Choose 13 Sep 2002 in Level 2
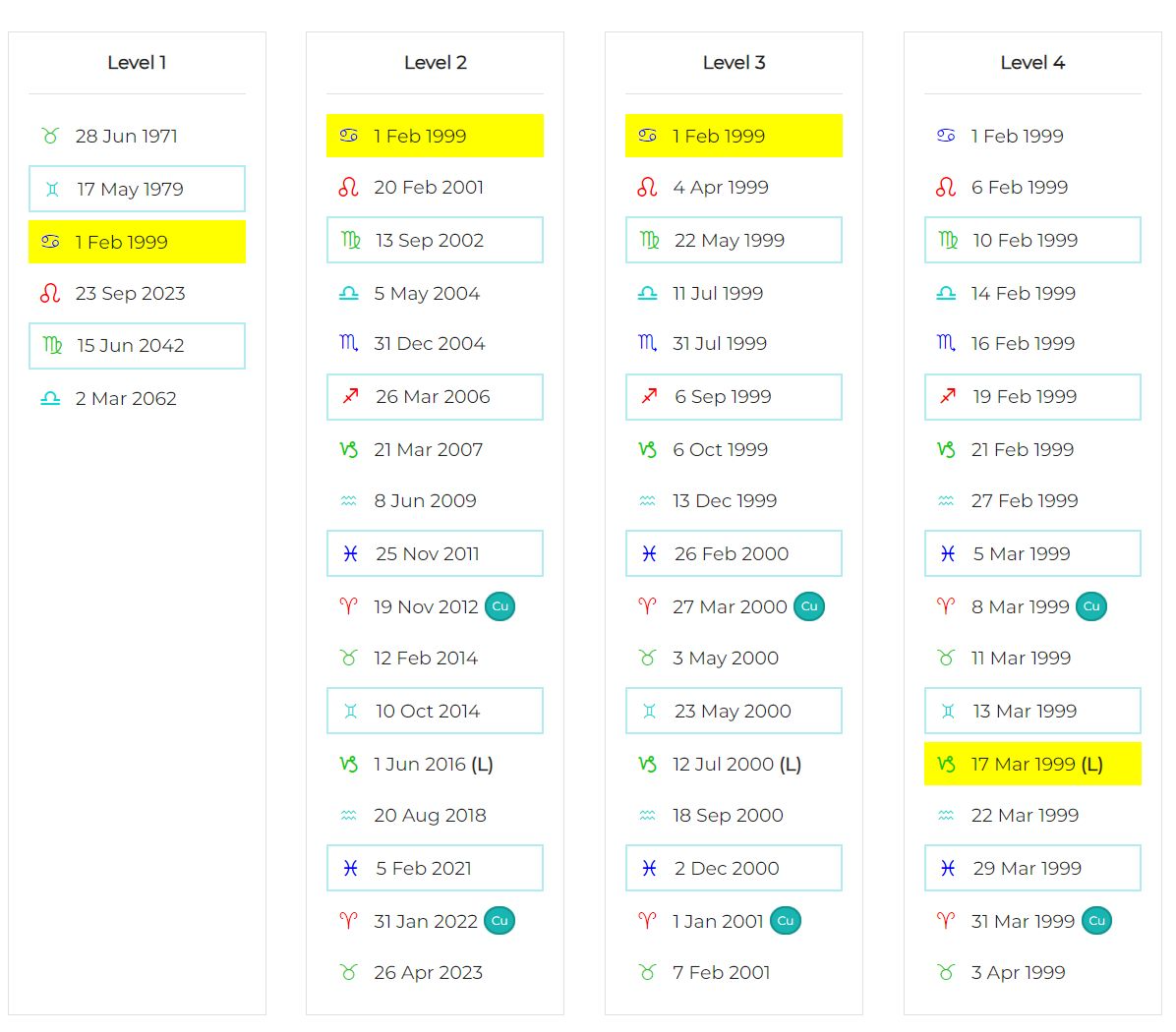The image size is (1176, 1032). pyautogui.click(x=435, y=241)
